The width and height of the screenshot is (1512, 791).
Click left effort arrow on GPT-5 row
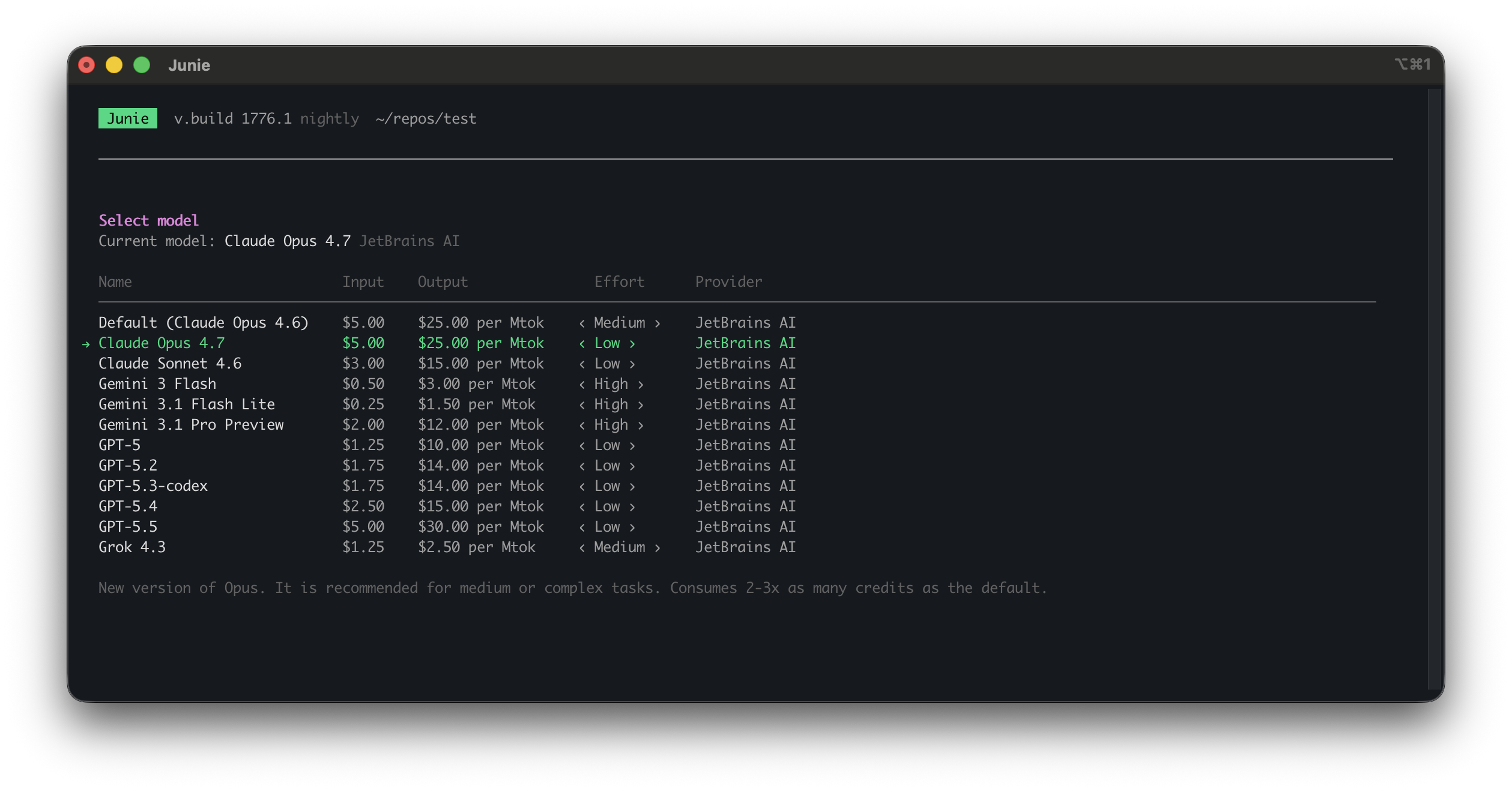coord(582,446)
